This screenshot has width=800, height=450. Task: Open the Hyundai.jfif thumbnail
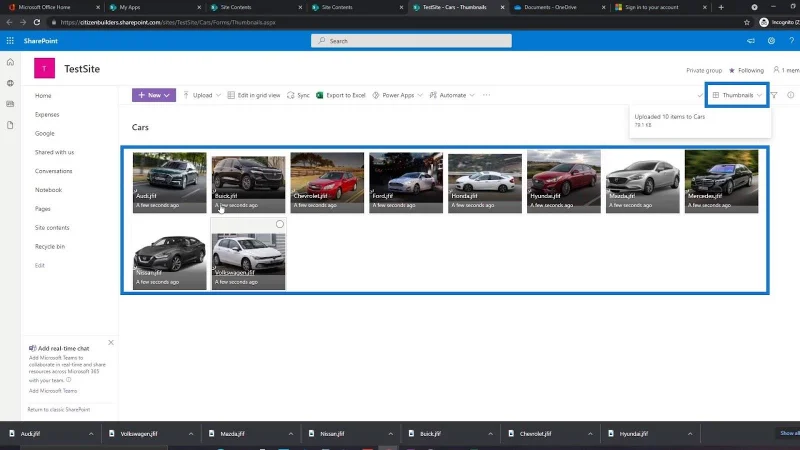tap(564, 182)
